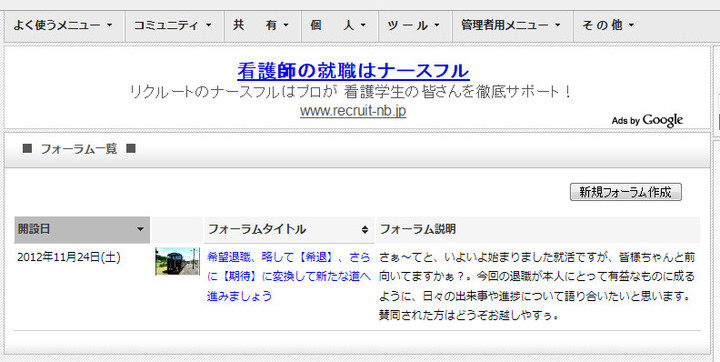Open the 共有 menu
The height and width of the screenshot is (362, 720).
(262, 25)
